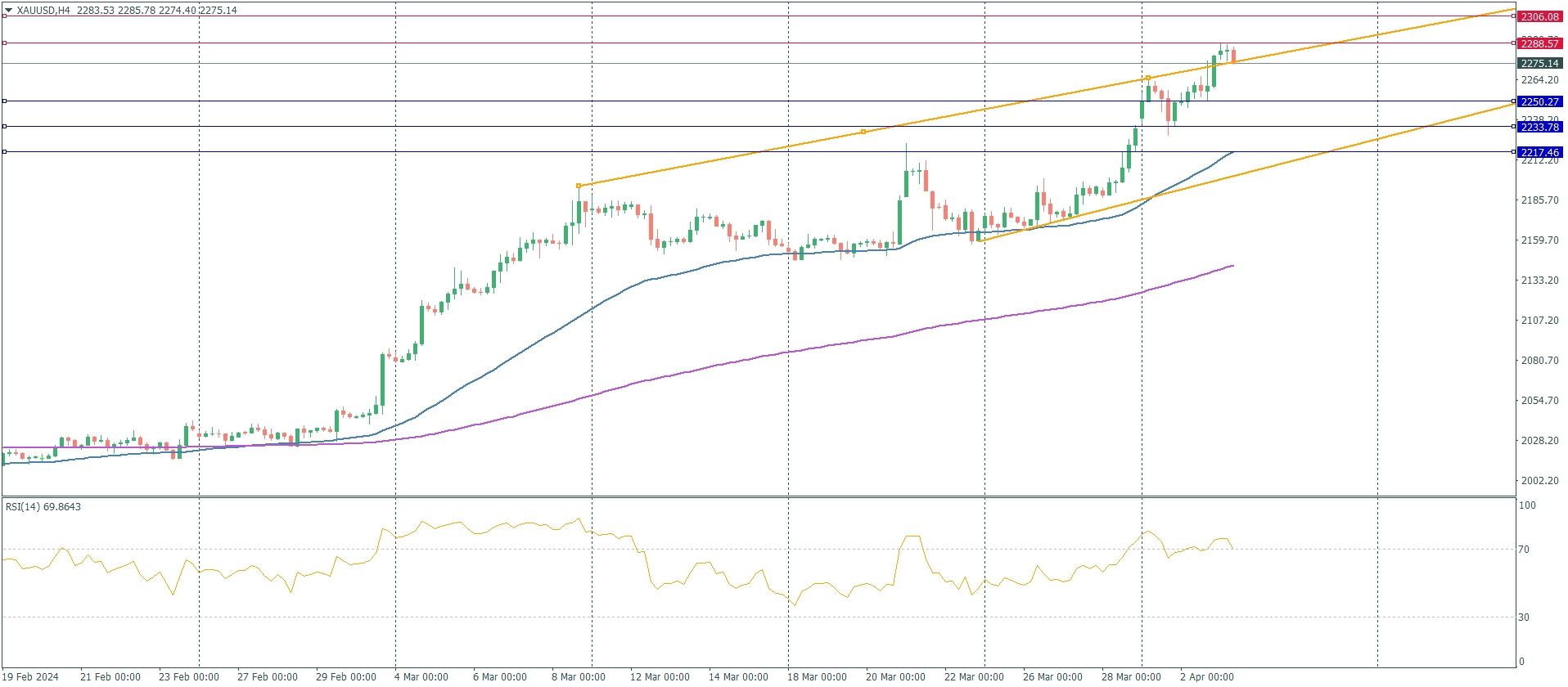The width and height of the screenshot is (1568, 687).
Task: Click the RSI(14) 69.8643 indicator label
Action: (43, 507)
